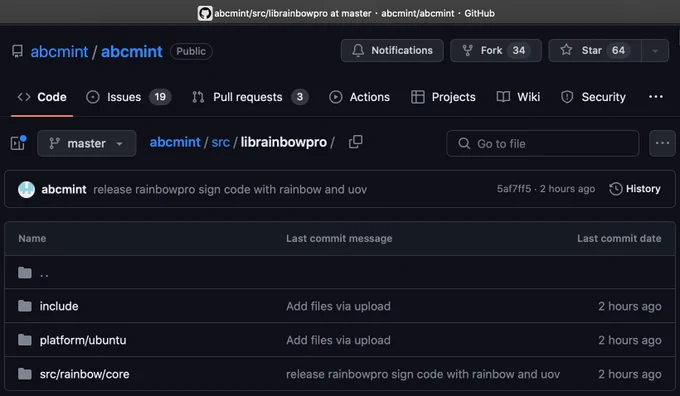The image size is (680, 396).
Task: Open more file options menu
Action: (662, 144)
